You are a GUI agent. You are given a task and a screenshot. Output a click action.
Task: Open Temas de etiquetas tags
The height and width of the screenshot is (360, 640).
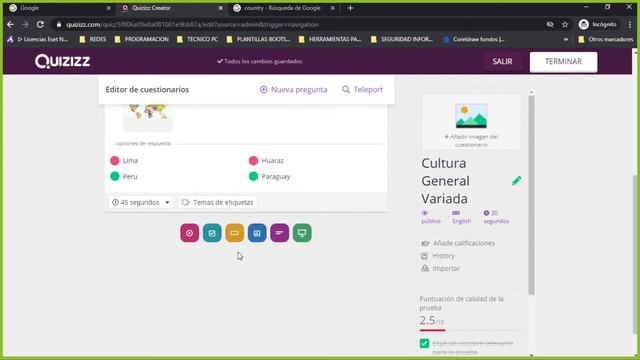(x=218, y=202)
